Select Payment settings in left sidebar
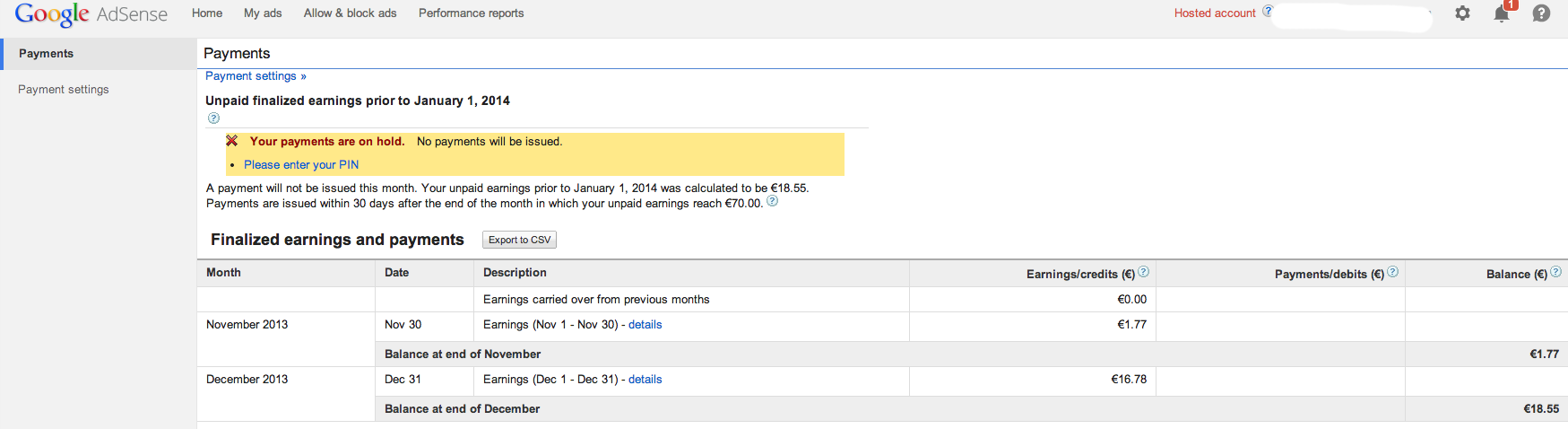Image resolution: width=1568 pixels, height=429 pixels. tap(64, 90)
